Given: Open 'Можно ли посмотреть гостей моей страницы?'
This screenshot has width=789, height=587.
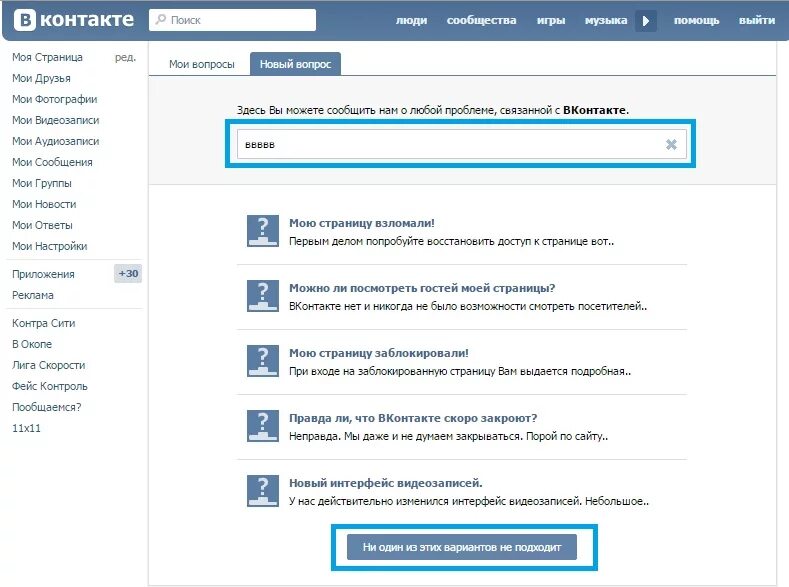Looking at the screenshot, I should [422, 288].
